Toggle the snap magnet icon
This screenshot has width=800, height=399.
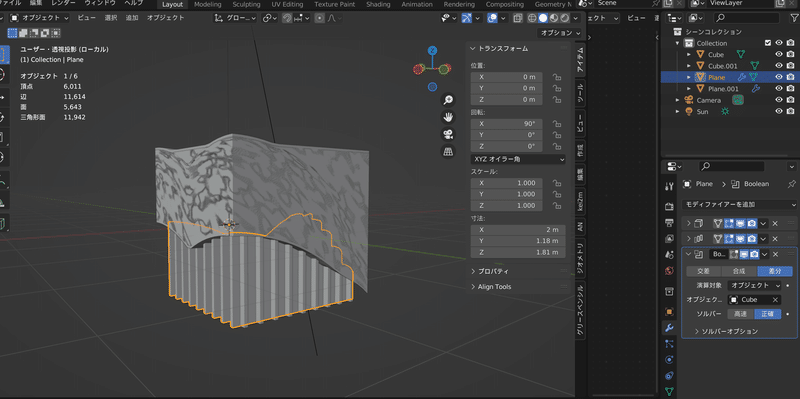287,18
